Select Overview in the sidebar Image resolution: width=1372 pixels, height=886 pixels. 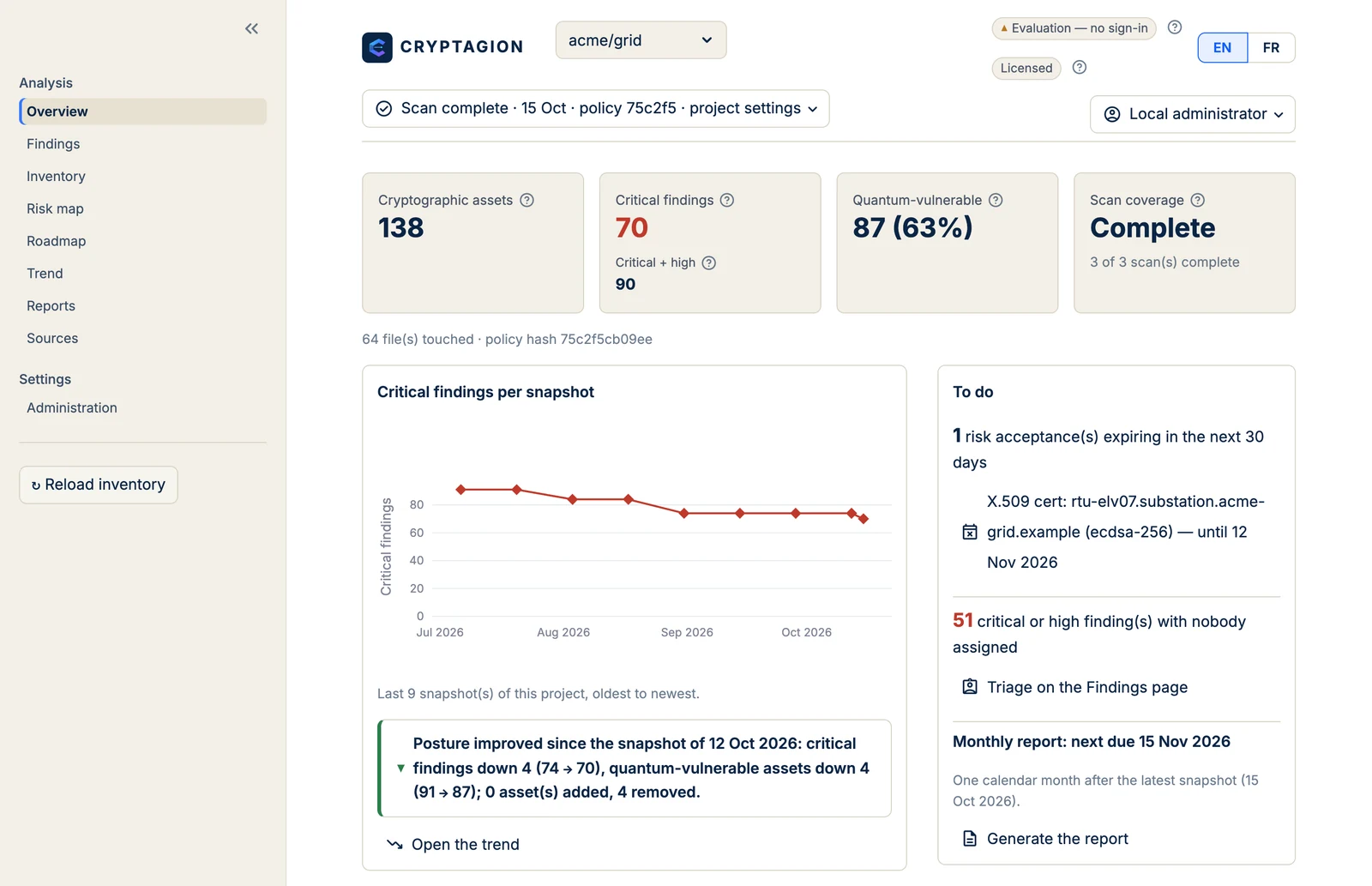click(x=142, y=112)
